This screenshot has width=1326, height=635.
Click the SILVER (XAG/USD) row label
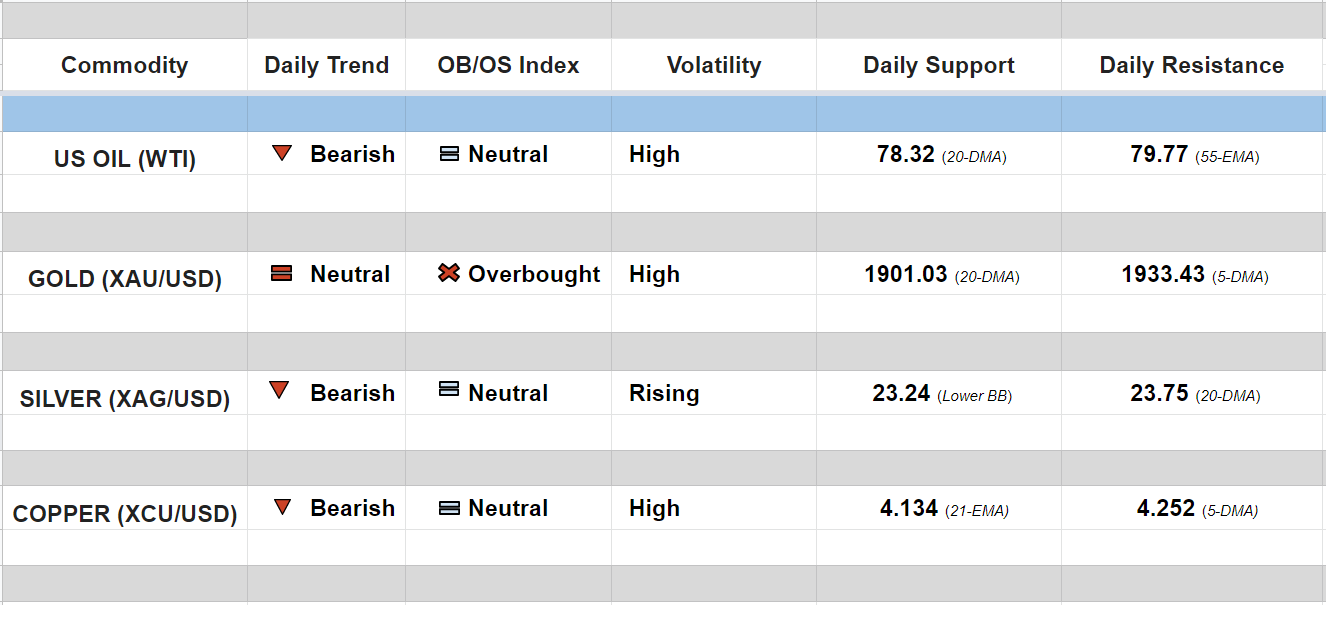(x=124, y=399)
